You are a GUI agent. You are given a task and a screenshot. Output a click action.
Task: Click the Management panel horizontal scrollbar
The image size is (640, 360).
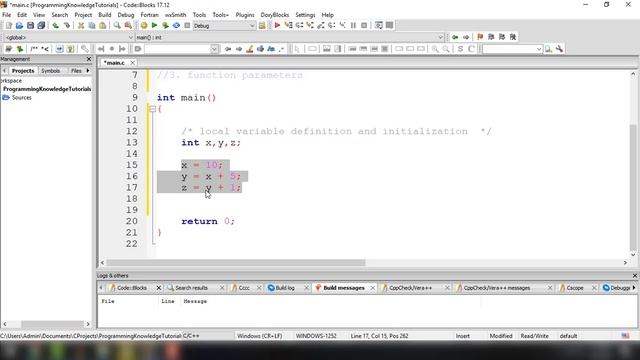point(52,324)
